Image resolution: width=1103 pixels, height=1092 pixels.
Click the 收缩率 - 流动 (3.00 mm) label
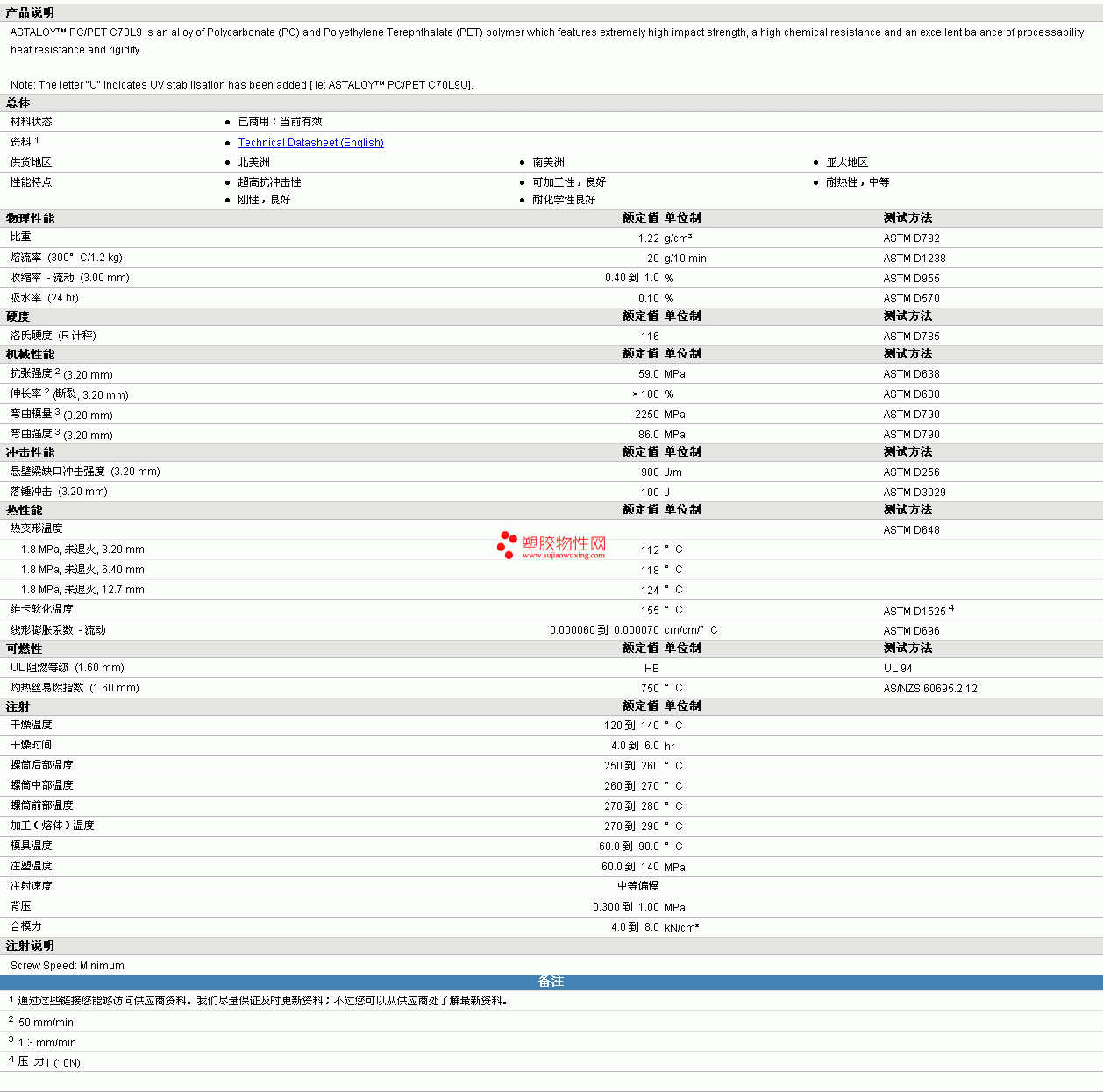70,278
